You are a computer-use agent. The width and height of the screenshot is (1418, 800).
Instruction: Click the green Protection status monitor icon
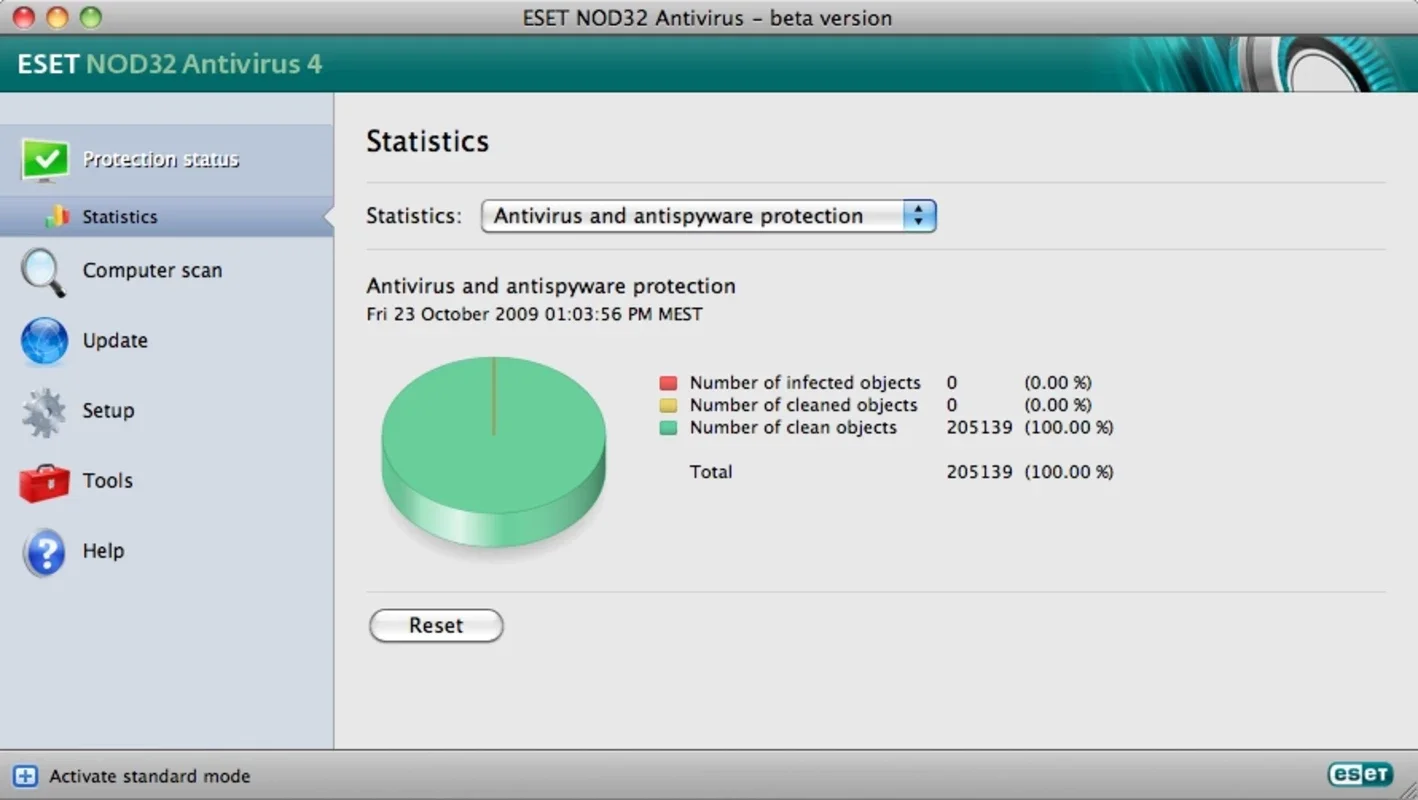coord(45,160)
